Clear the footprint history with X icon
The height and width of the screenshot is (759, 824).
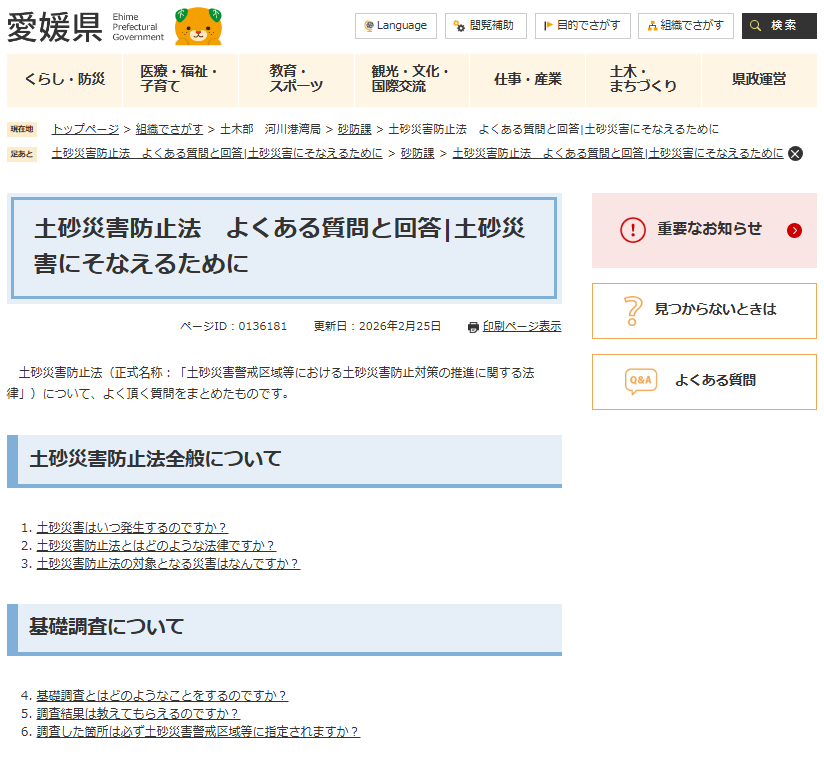(795, 153)
